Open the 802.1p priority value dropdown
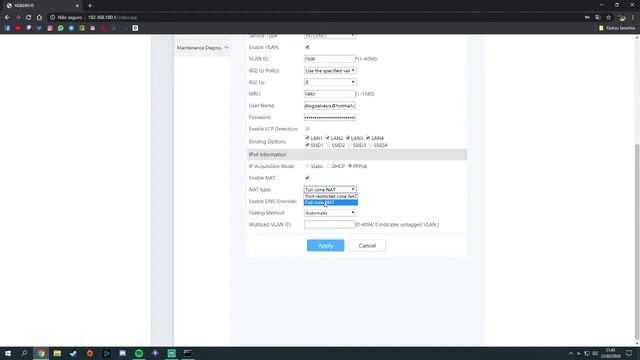640x360 pixels. pyautogui.click(x=330, y=82)
